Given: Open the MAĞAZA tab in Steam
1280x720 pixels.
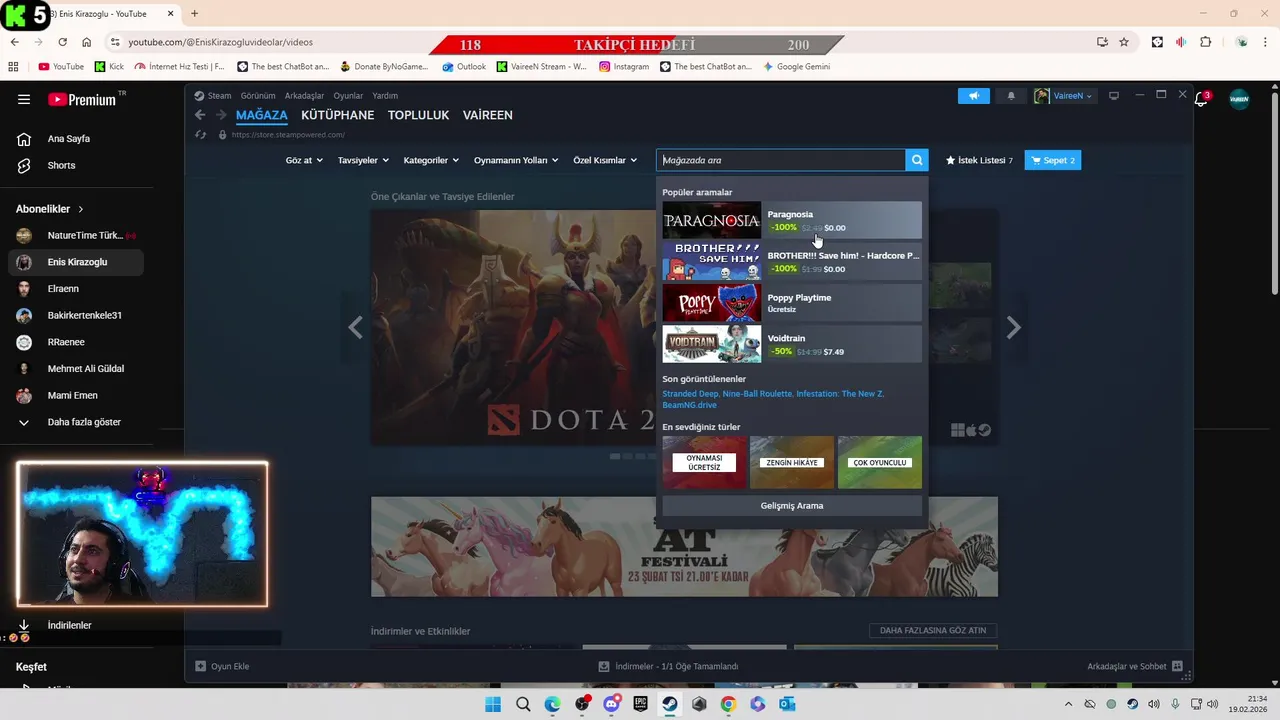Looking at the screenshot, I should click(262, 115).
